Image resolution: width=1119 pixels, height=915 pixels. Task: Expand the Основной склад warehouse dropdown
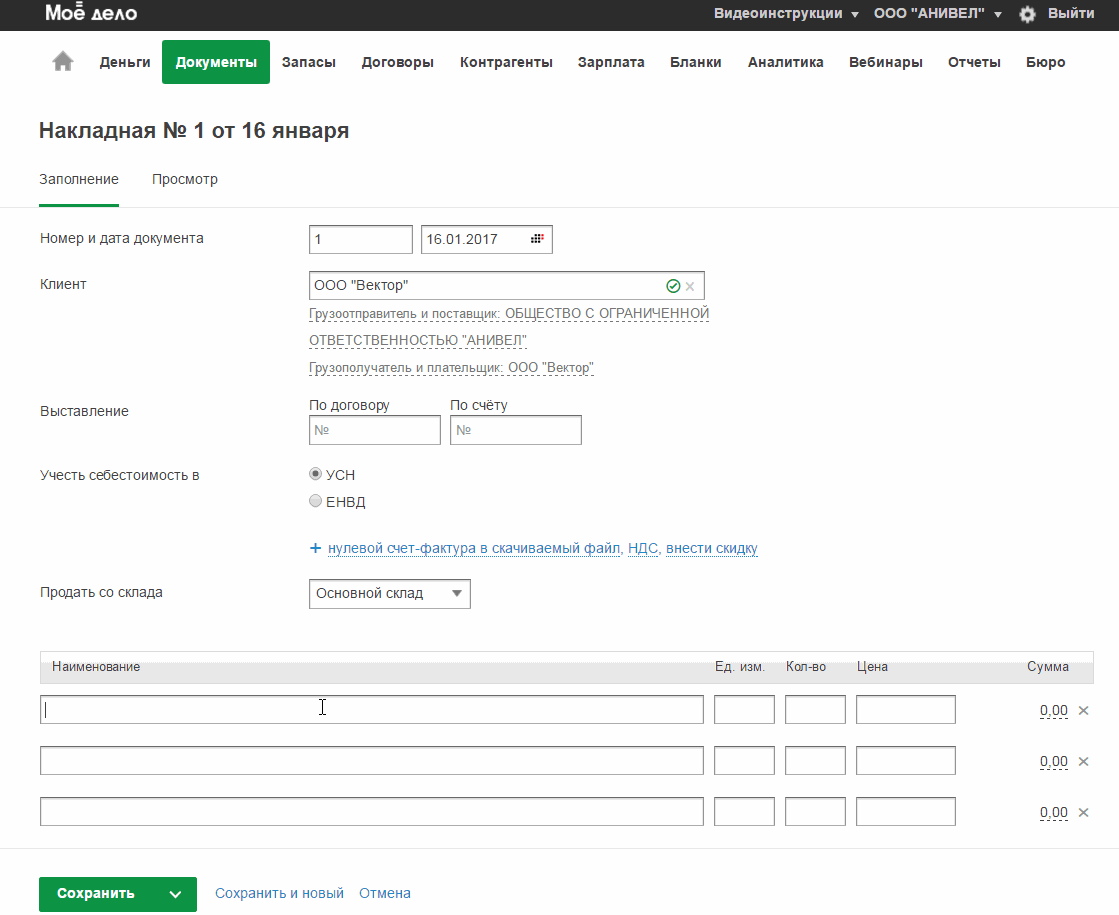pos(390,593)
